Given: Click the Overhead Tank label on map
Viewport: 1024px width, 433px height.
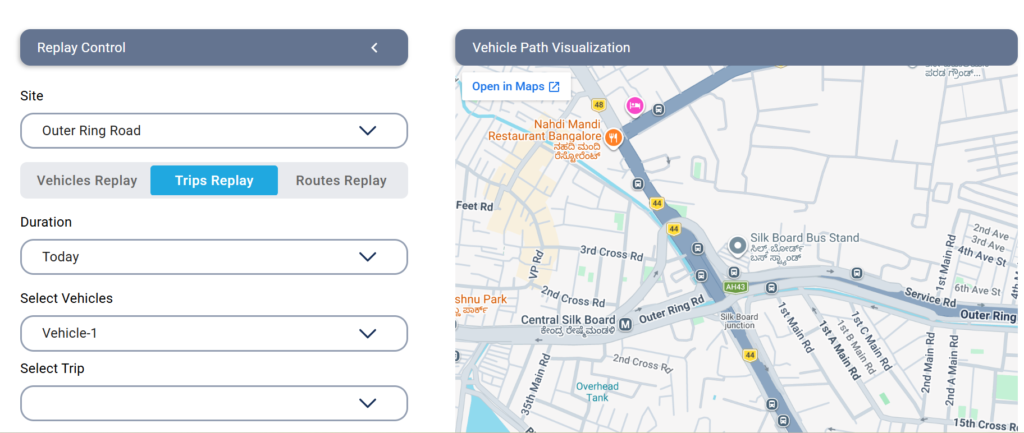Looking at the screenshot, I should pyautogui.click(x=597, y=392).
